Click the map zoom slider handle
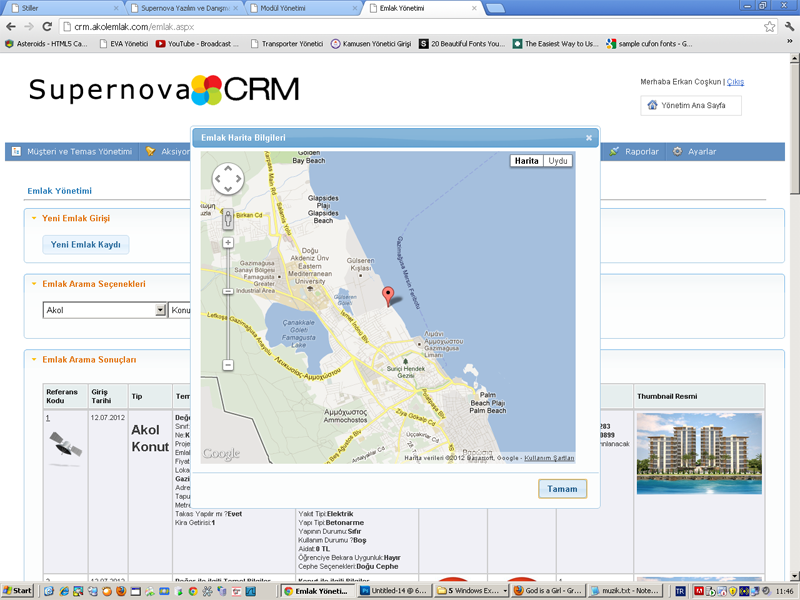This screenshot has height=600, width=800. (228, 291)
